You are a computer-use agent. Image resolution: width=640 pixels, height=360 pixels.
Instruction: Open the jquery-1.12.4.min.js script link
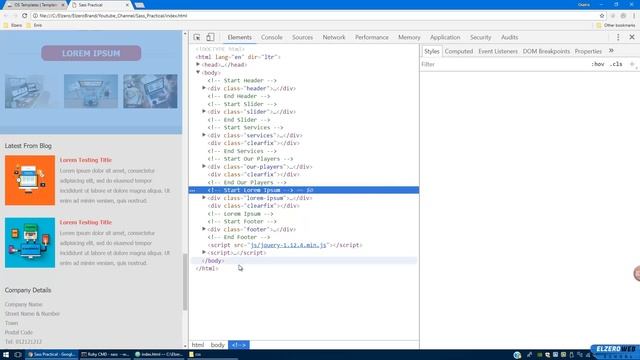[288, 245]
